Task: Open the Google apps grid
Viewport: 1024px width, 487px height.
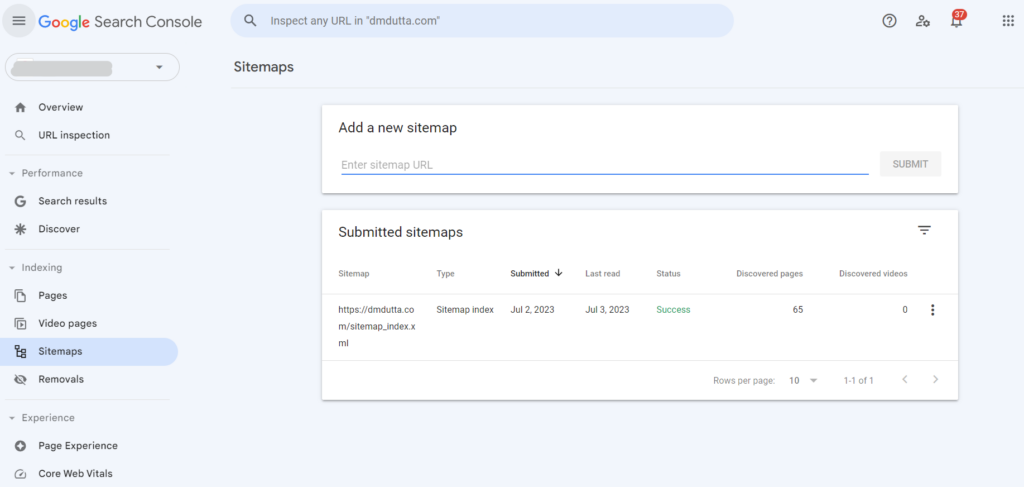Action: pos(1008,21)
